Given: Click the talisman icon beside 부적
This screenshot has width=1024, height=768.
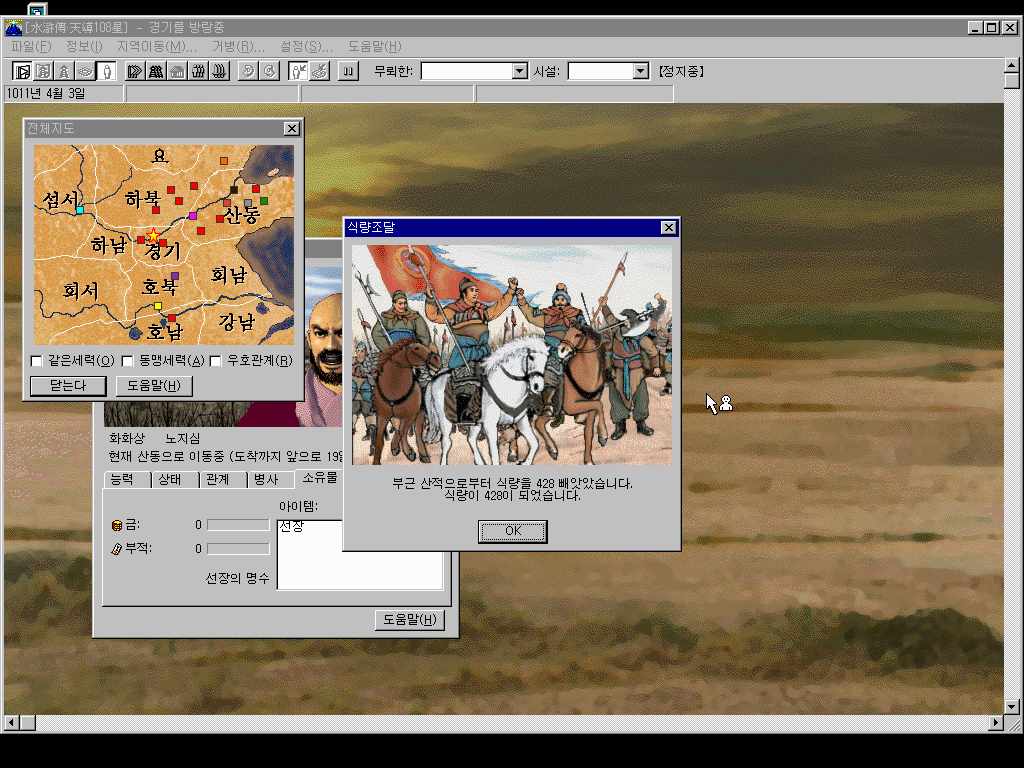Looking at the screenshot, I should coord(117,549).
